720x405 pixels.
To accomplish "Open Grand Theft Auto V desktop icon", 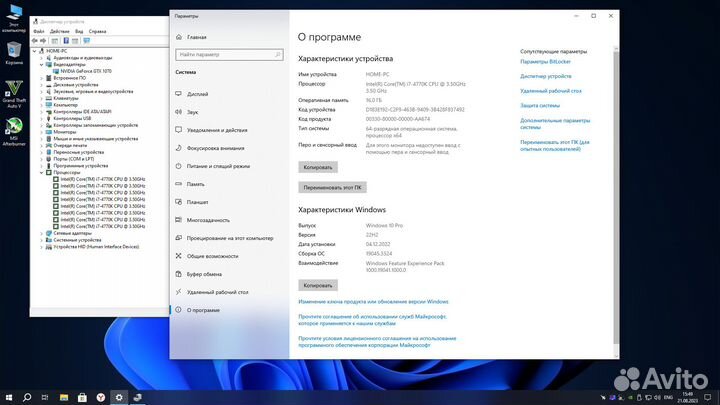I will (14, 94).
